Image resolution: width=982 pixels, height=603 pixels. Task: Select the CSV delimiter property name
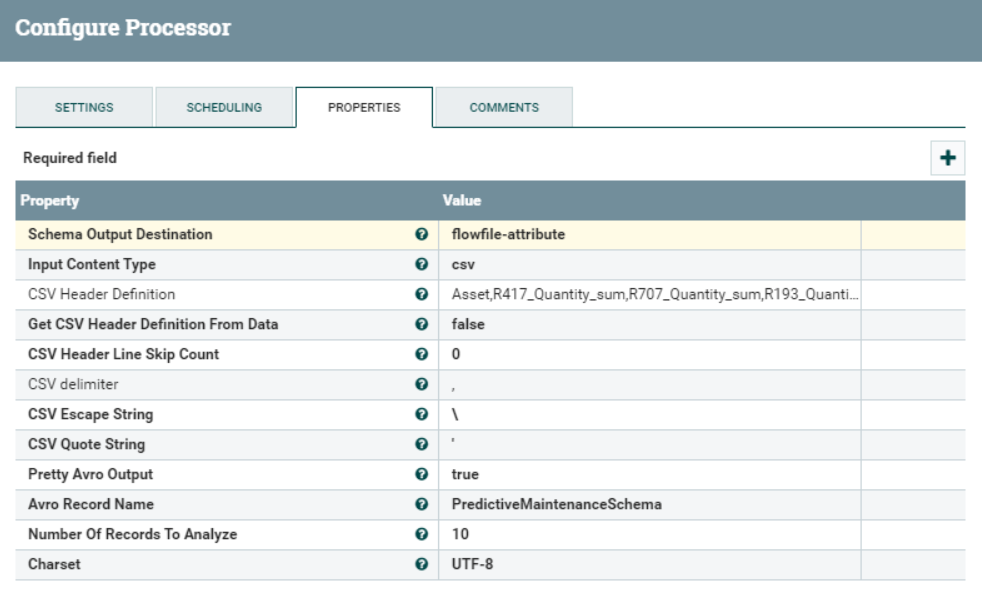pos(73,384)
